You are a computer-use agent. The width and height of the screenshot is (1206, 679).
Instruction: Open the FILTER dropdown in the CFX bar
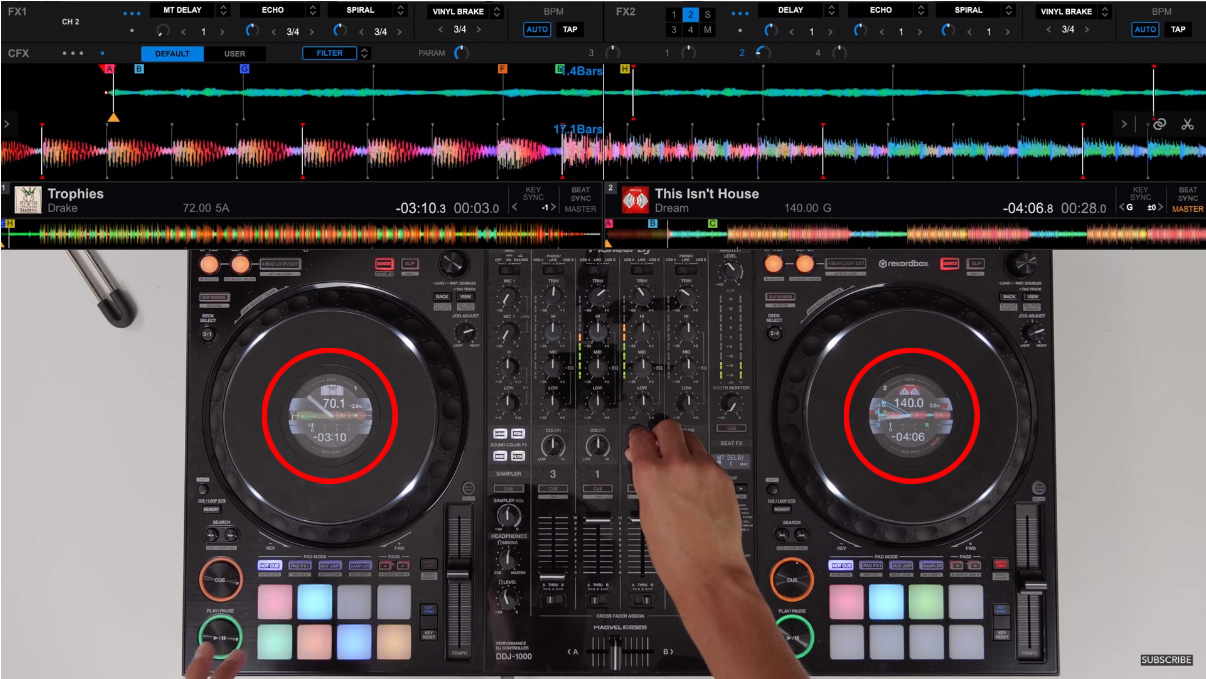(331, 51)
